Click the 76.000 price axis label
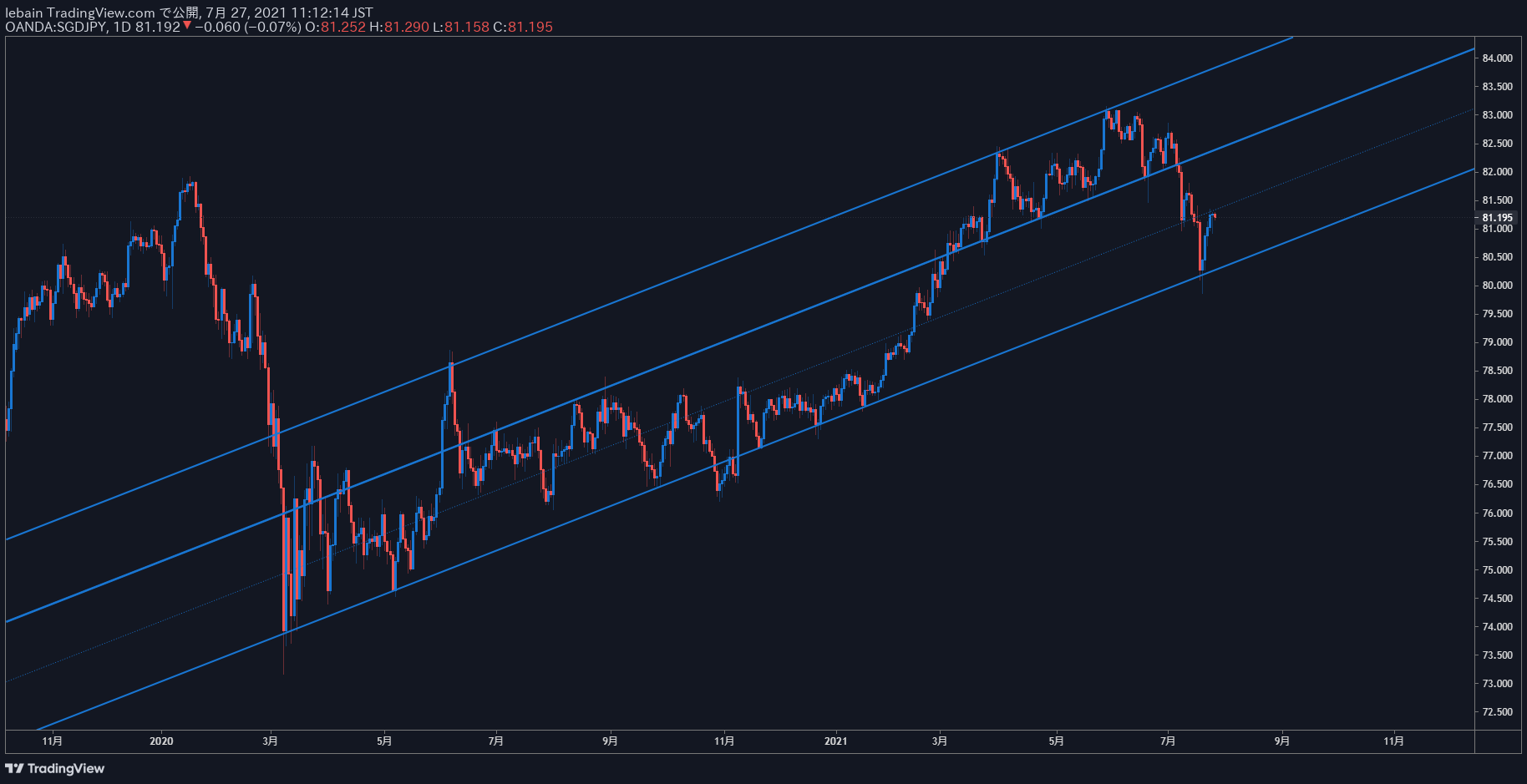This screenshot has height=784, width=1527. (x=1497, y=513)
